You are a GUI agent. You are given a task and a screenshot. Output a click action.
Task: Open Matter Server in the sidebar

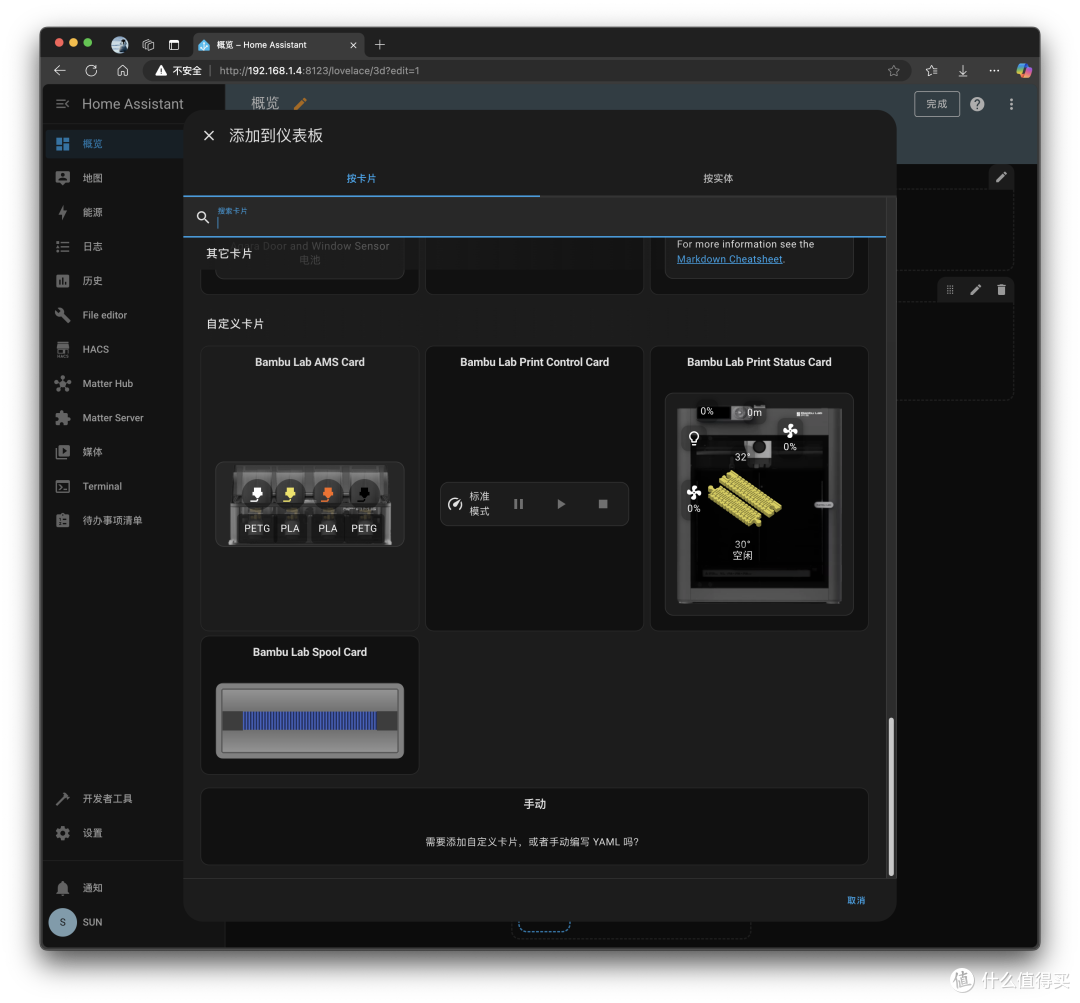coord(114,417)
